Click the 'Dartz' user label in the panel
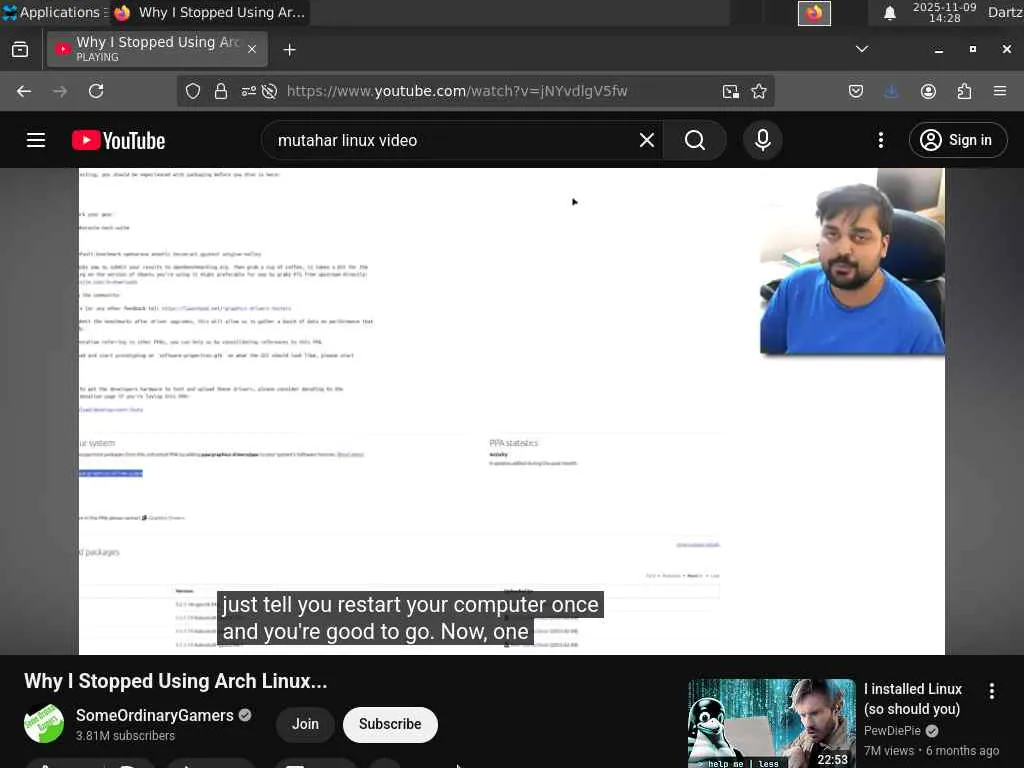 pyautogui.click(x=1006, y=12)
